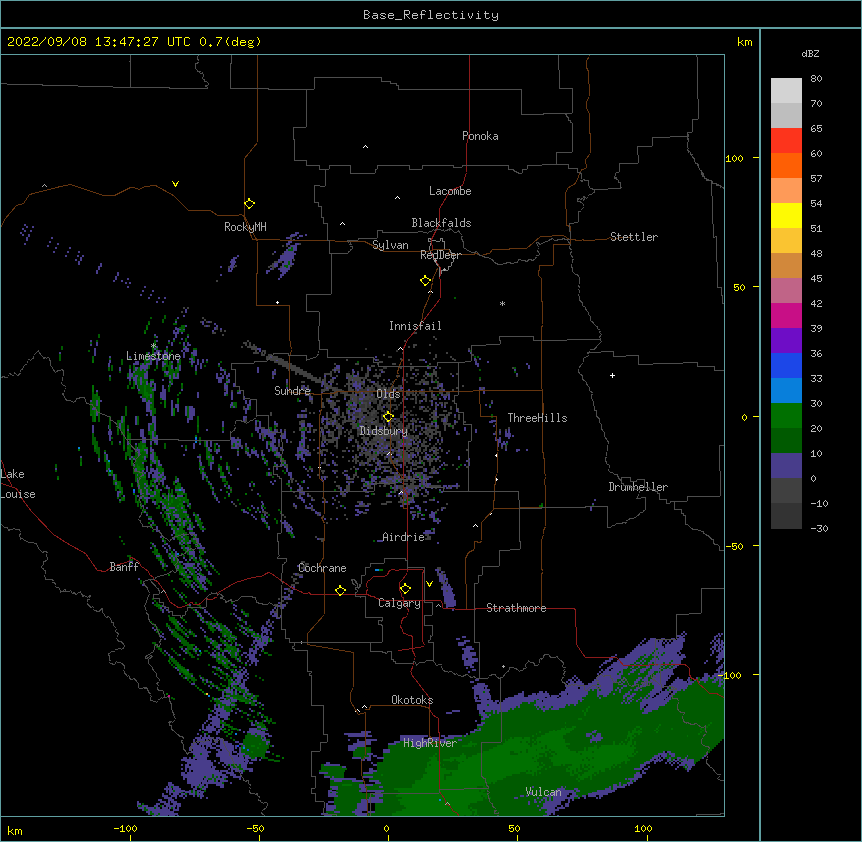Screen dimensions: 862x842
Task: Click the yellow V marker east of Calgary
Action: point(429,584)
